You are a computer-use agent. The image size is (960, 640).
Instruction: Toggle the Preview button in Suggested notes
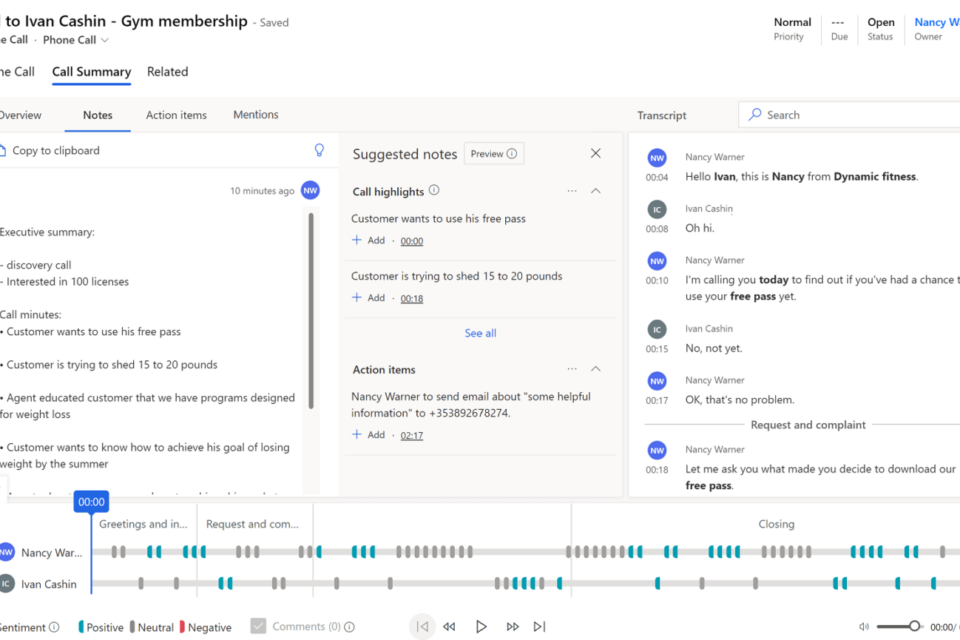[x=494, y=154]
